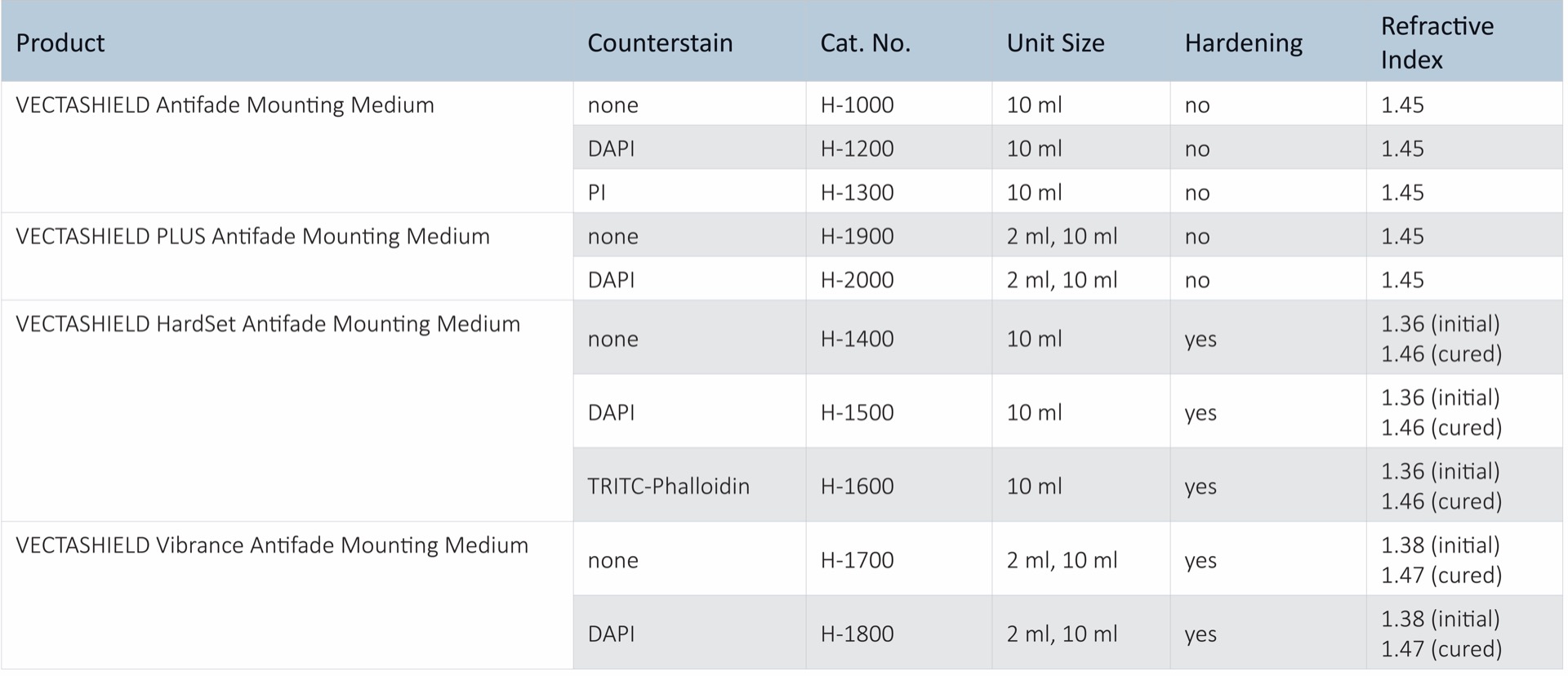Click the PI counterstain cell
This screenshot has height=676, width=1568.
[597, 193]
